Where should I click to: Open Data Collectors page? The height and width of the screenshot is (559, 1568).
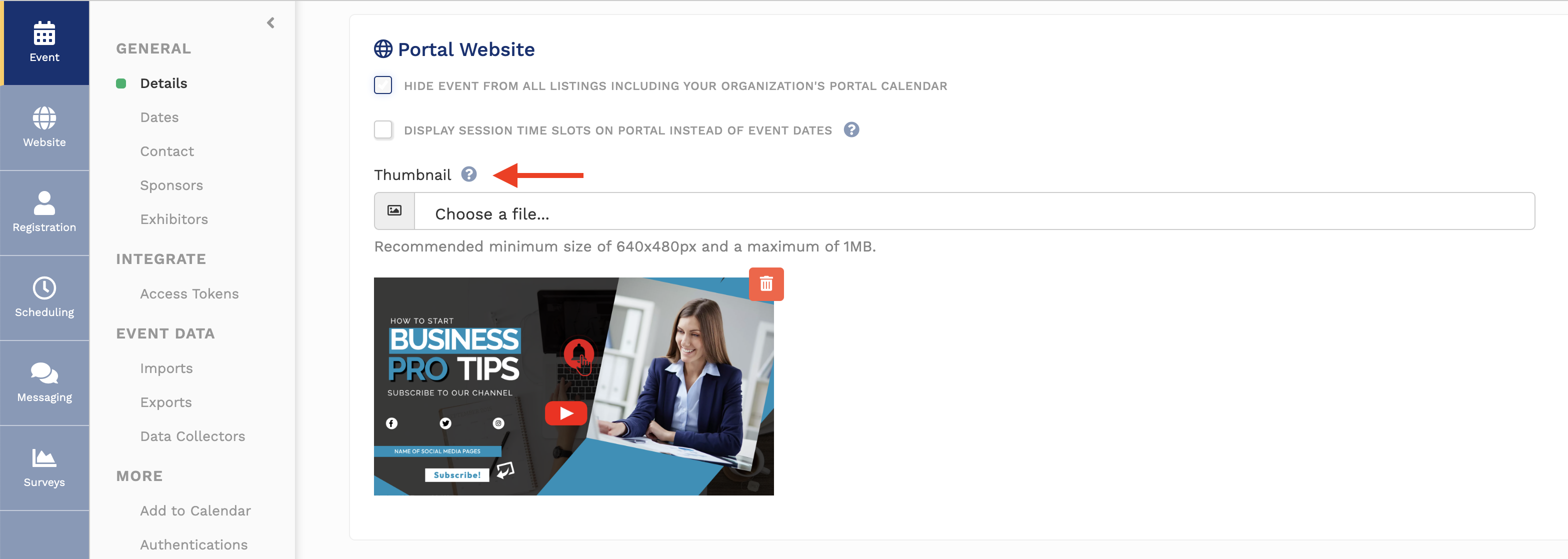click(x=192, y=436)
